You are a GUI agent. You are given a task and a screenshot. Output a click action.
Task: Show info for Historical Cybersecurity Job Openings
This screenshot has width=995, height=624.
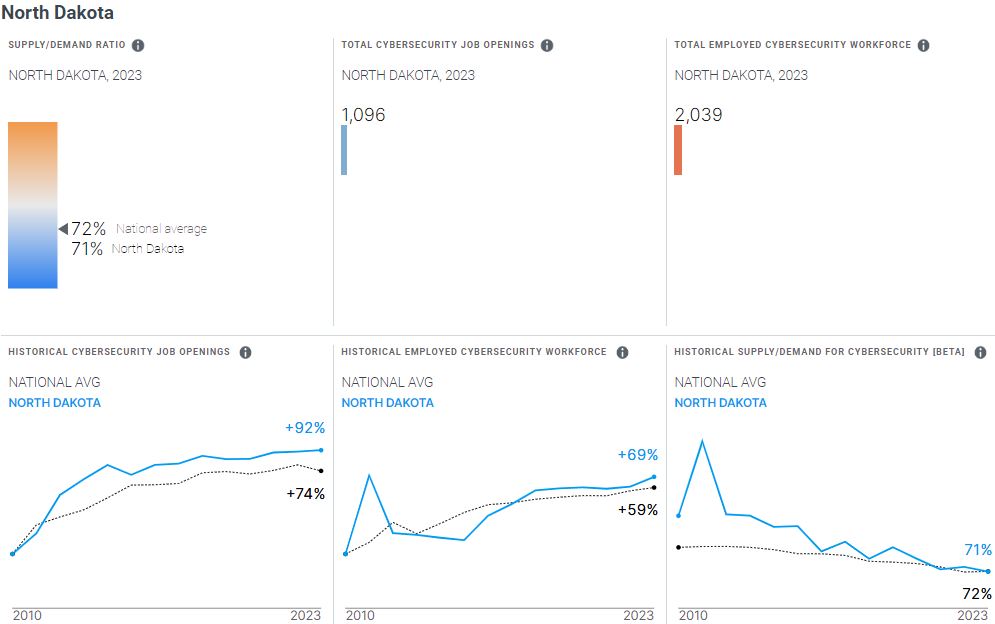point(245,353)
